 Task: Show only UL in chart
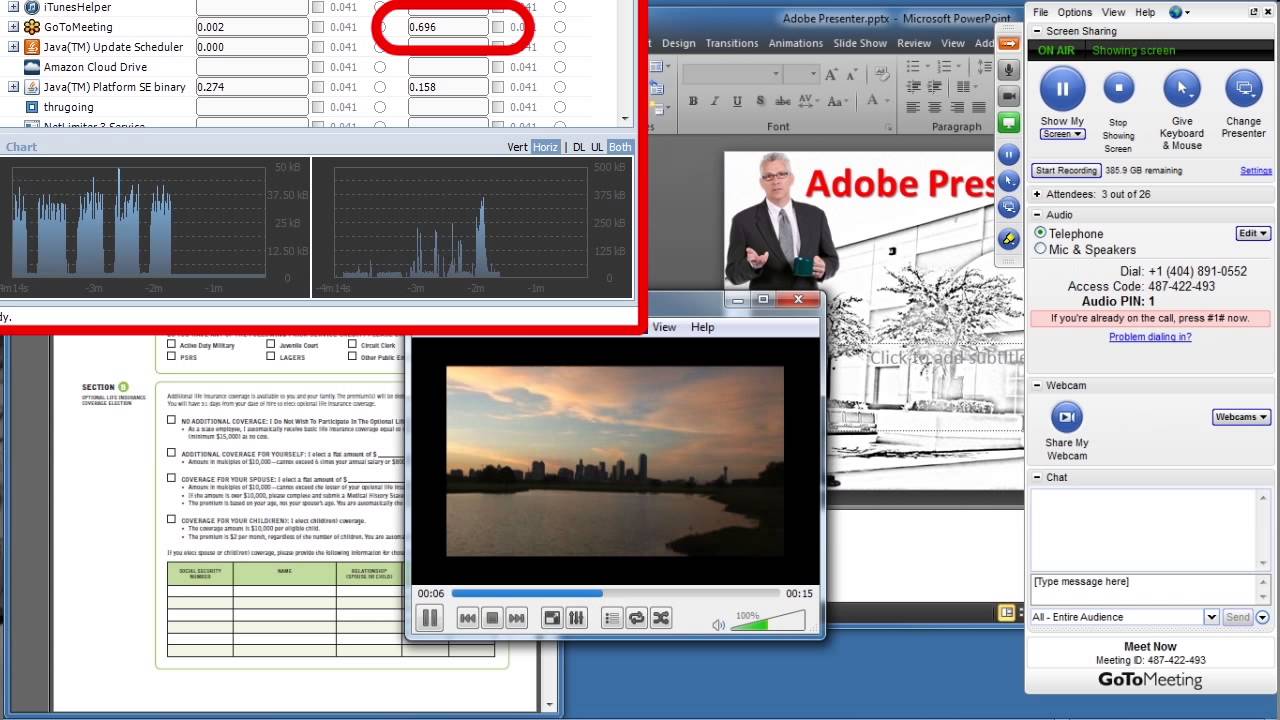click(x=597, y=147)
